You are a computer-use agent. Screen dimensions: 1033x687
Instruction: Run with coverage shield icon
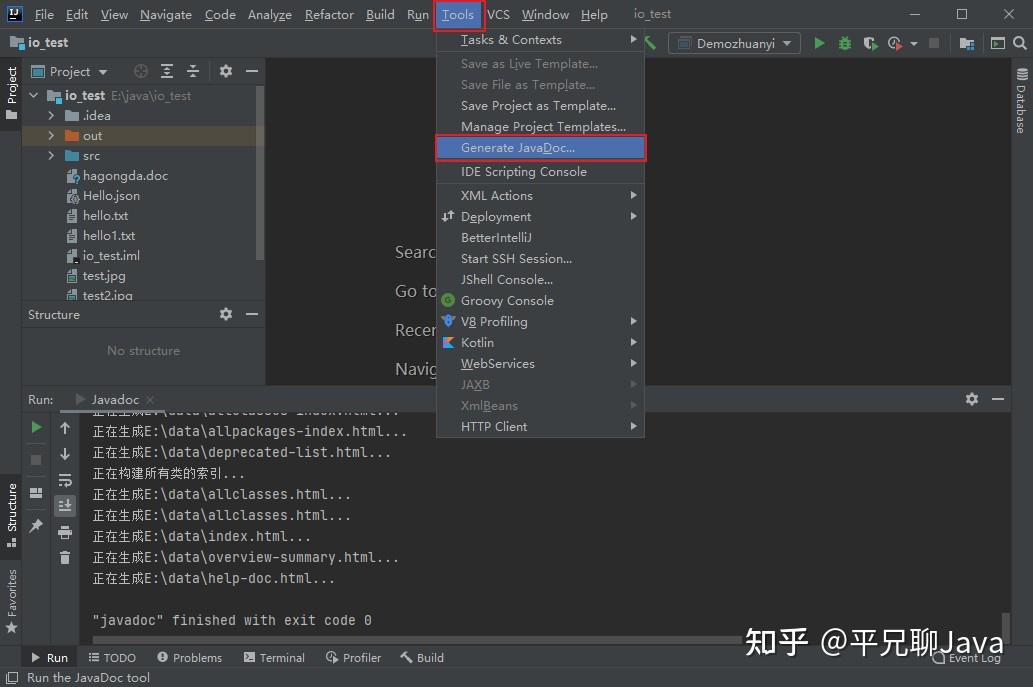click(870, 43)
